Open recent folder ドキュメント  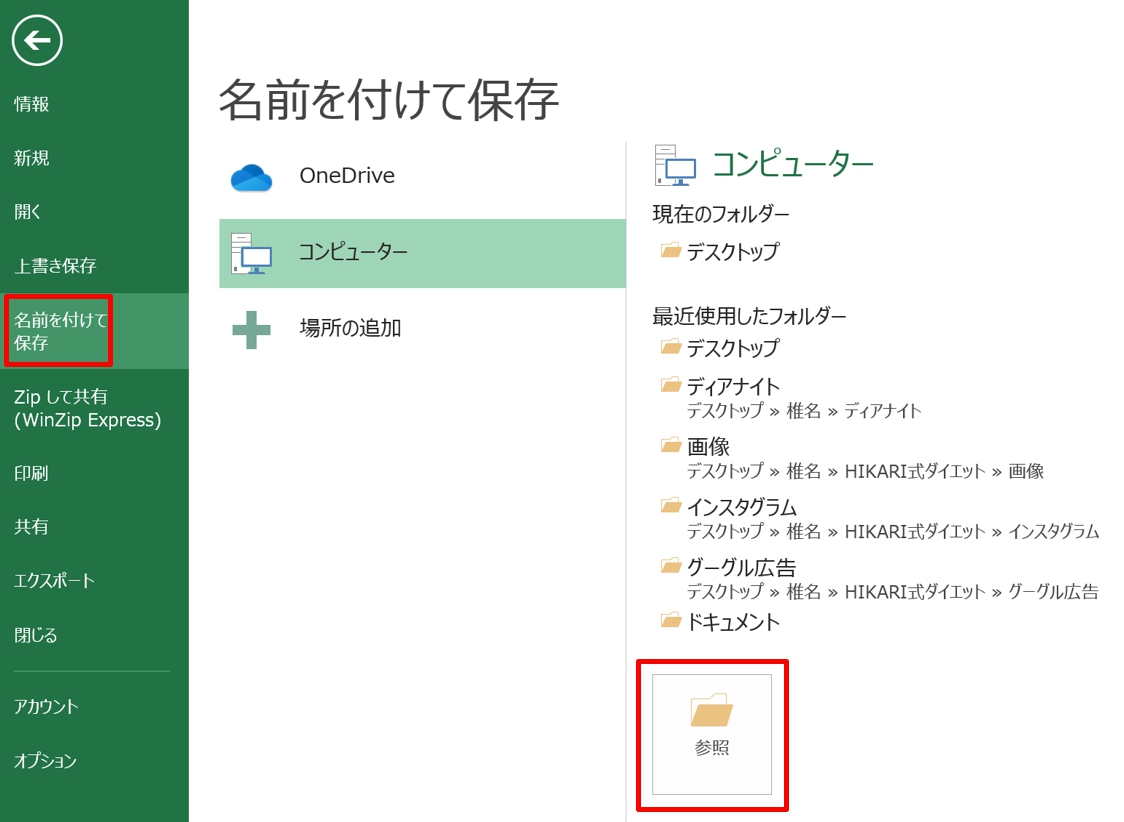(x=733, y=622)
